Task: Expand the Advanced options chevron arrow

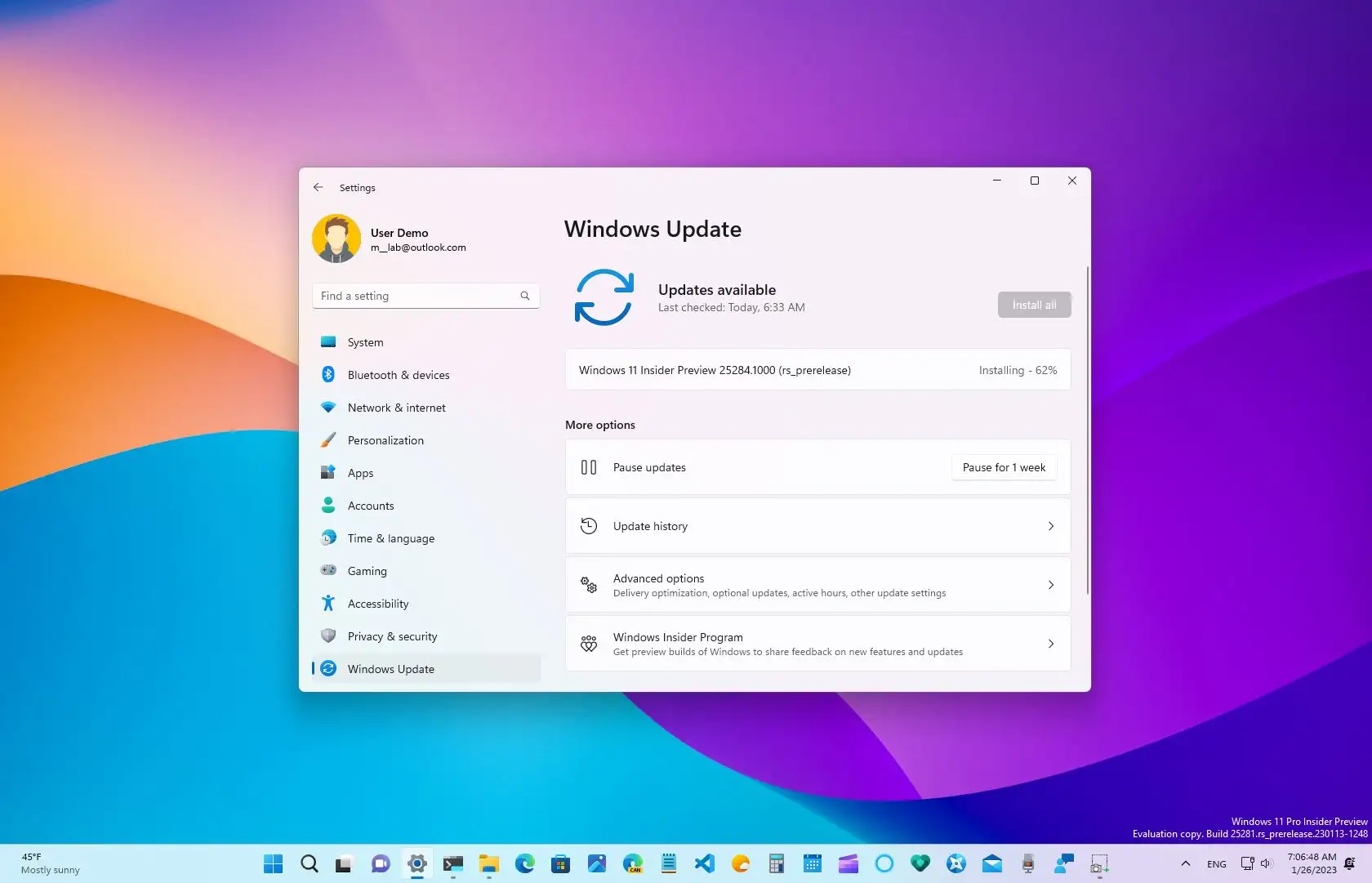Action: (1051, 585)
